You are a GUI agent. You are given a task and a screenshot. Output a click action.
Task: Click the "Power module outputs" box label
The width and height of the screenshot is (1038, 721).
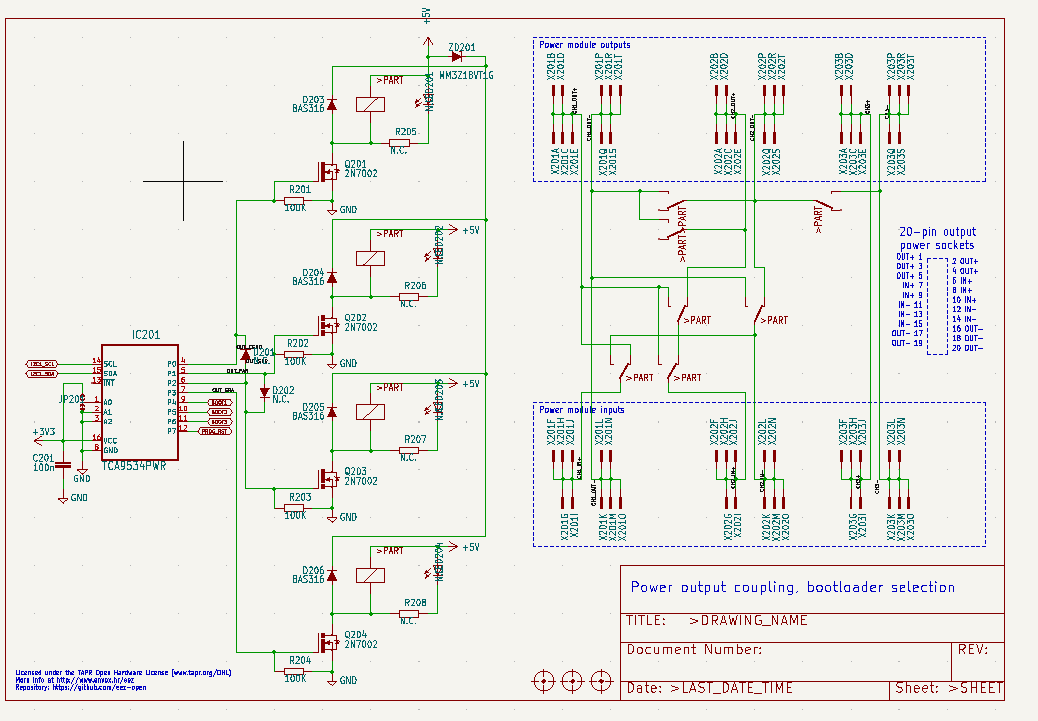[585, 45]
